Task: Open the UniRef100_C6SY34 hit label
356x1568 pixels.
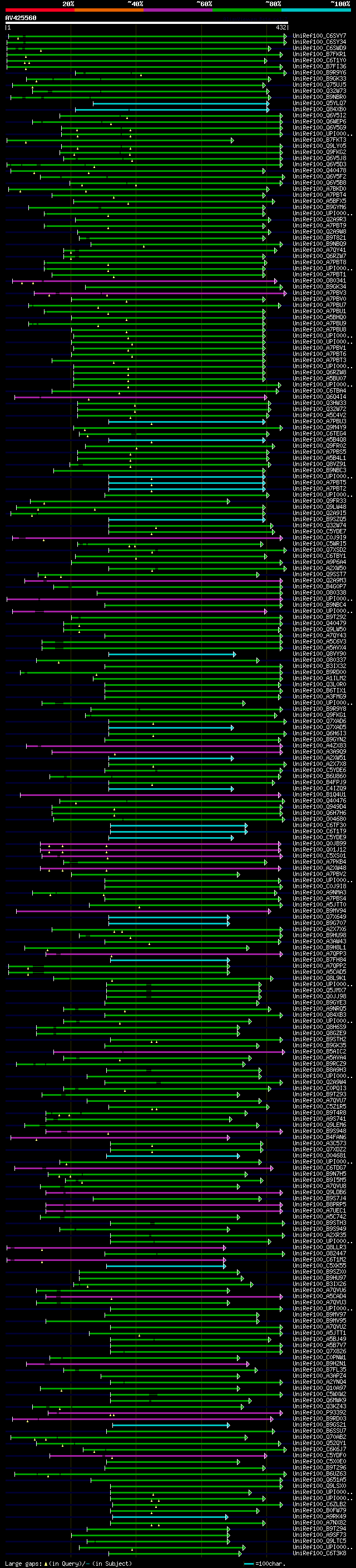Action: coord(319,42)
